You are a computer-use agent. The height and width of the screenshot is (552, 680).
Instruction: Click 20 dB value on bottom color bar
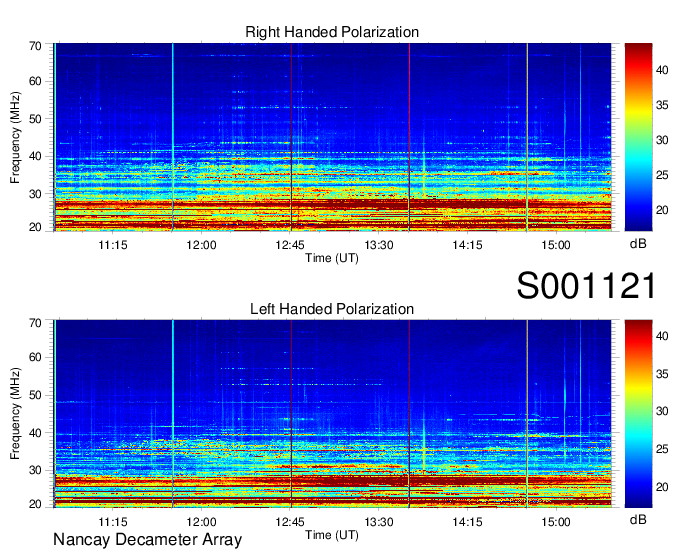[x=662, y=487]
